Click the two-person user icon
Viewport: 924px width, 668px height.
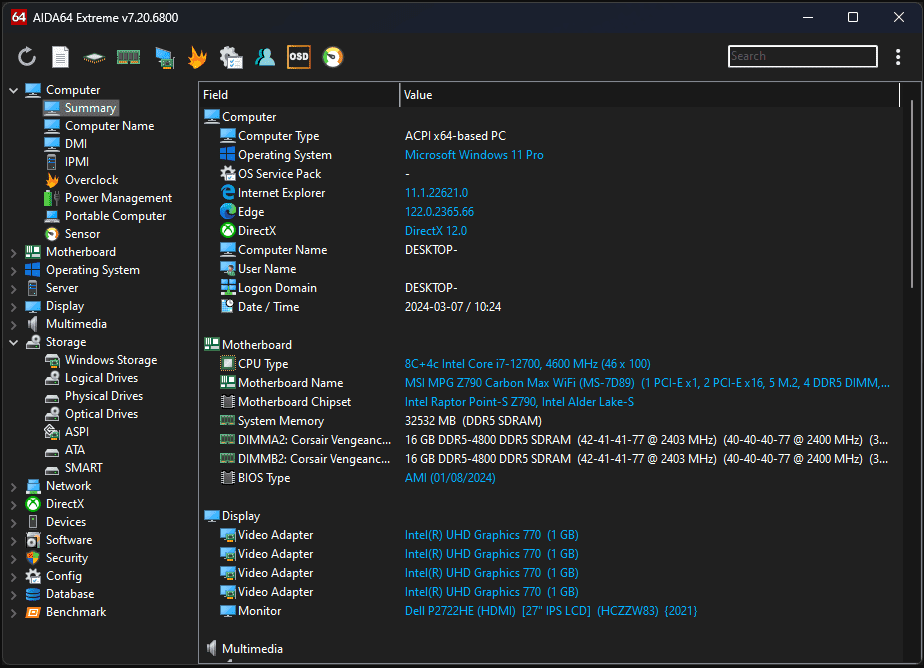coord(265,57)
